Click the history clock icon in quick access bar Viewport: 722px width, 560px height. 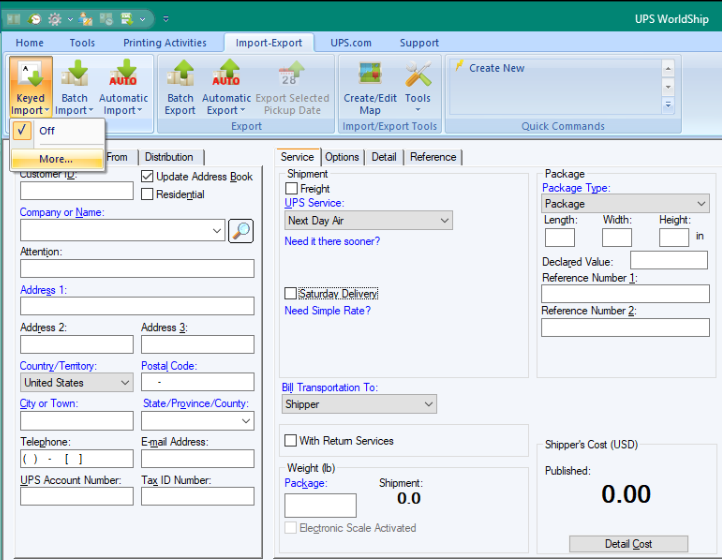pyautogui.click(x=34, y=19)
